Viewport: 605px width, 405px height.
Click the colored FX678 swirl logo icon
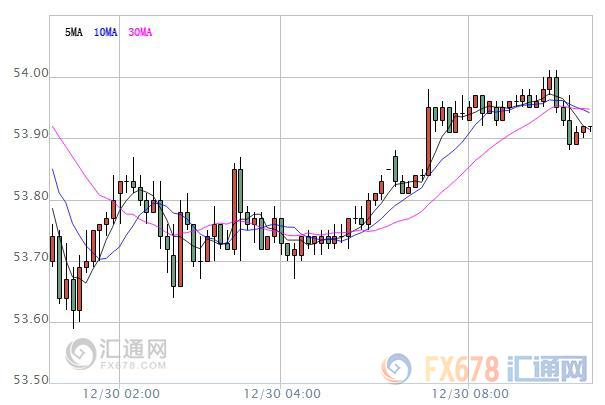tap(396, 368)
